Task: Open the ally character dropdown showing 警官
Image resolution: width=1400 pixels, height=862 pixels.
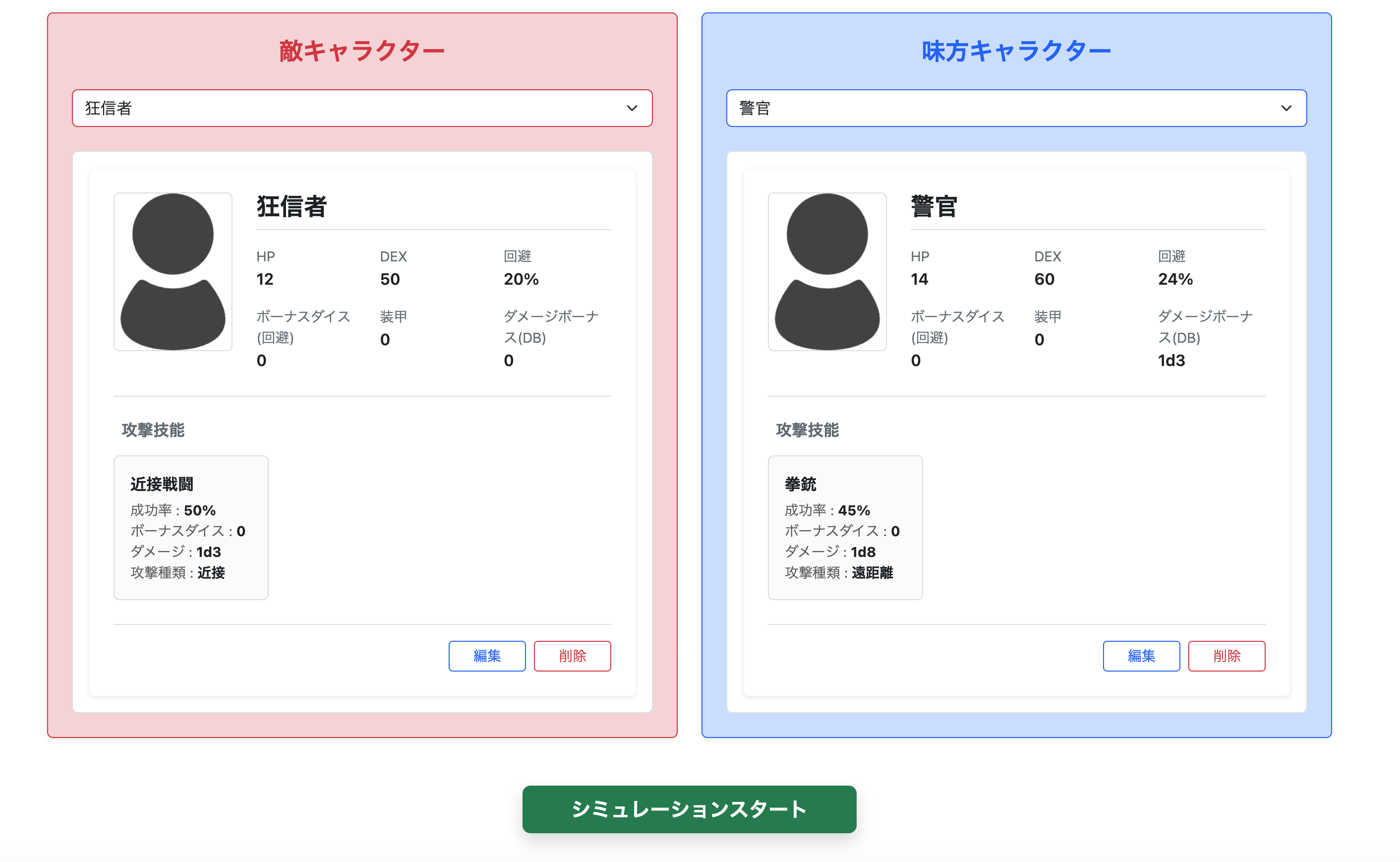Action: (x=1015, y=108)
